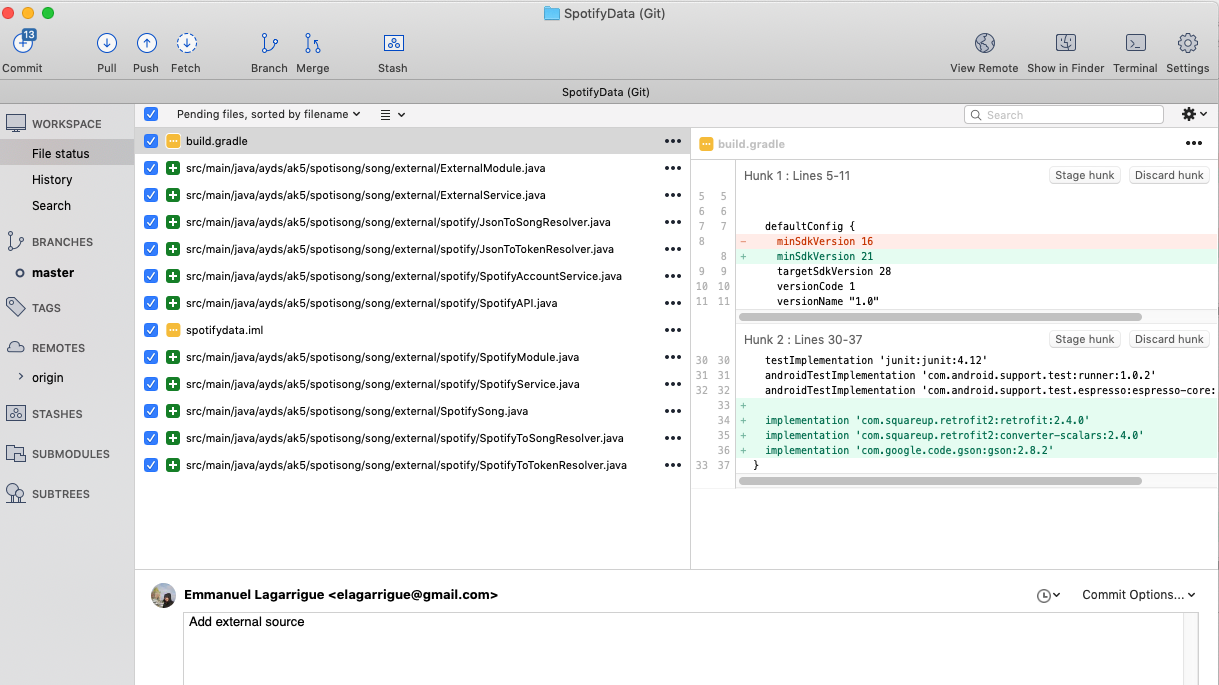Click the committer avatar image
The image size is (1219, 685).
163,595
